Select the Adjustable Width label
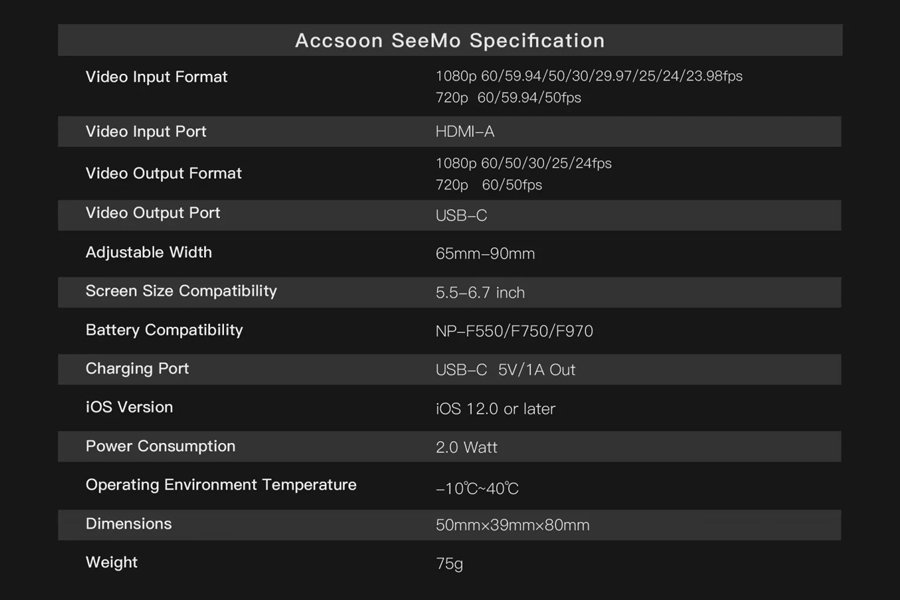Viewport: 900px width, 600px height. click(x=149, y=253)
